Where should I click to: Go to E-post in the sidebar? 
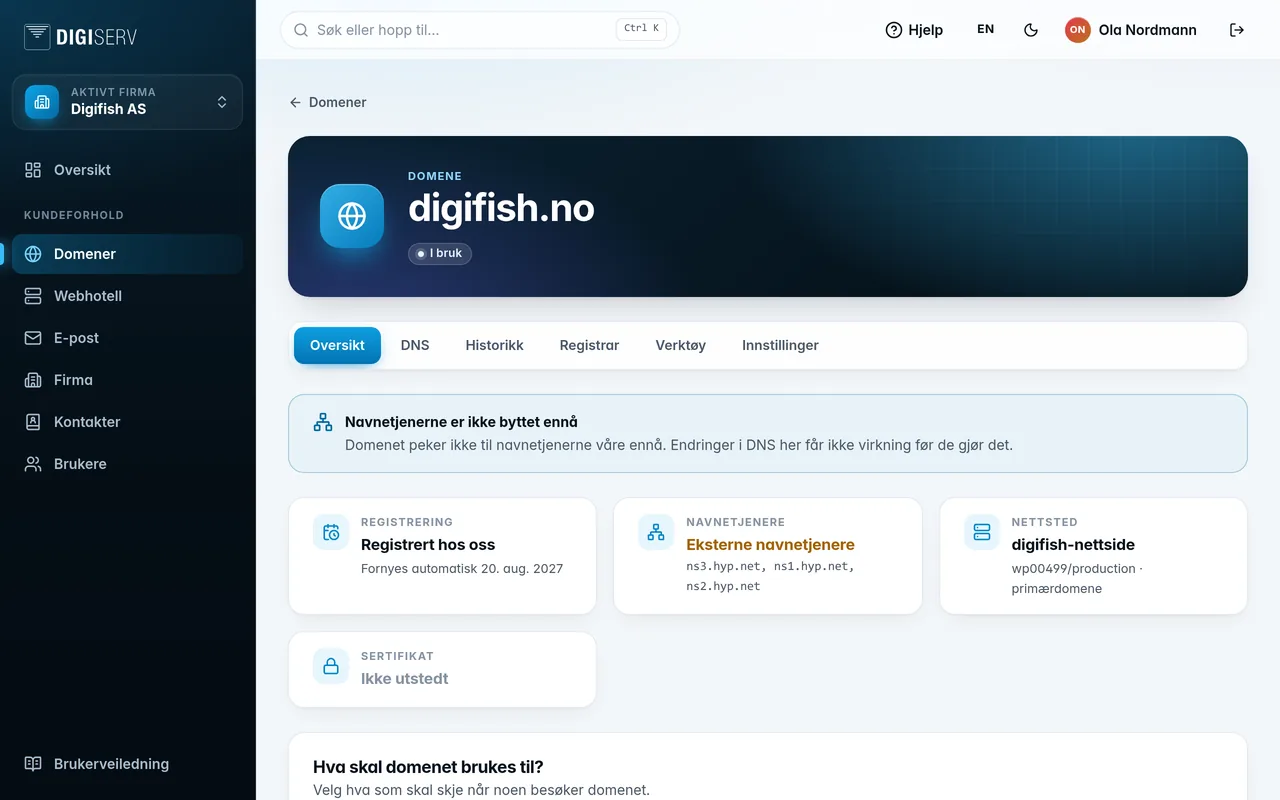(127, 338)
